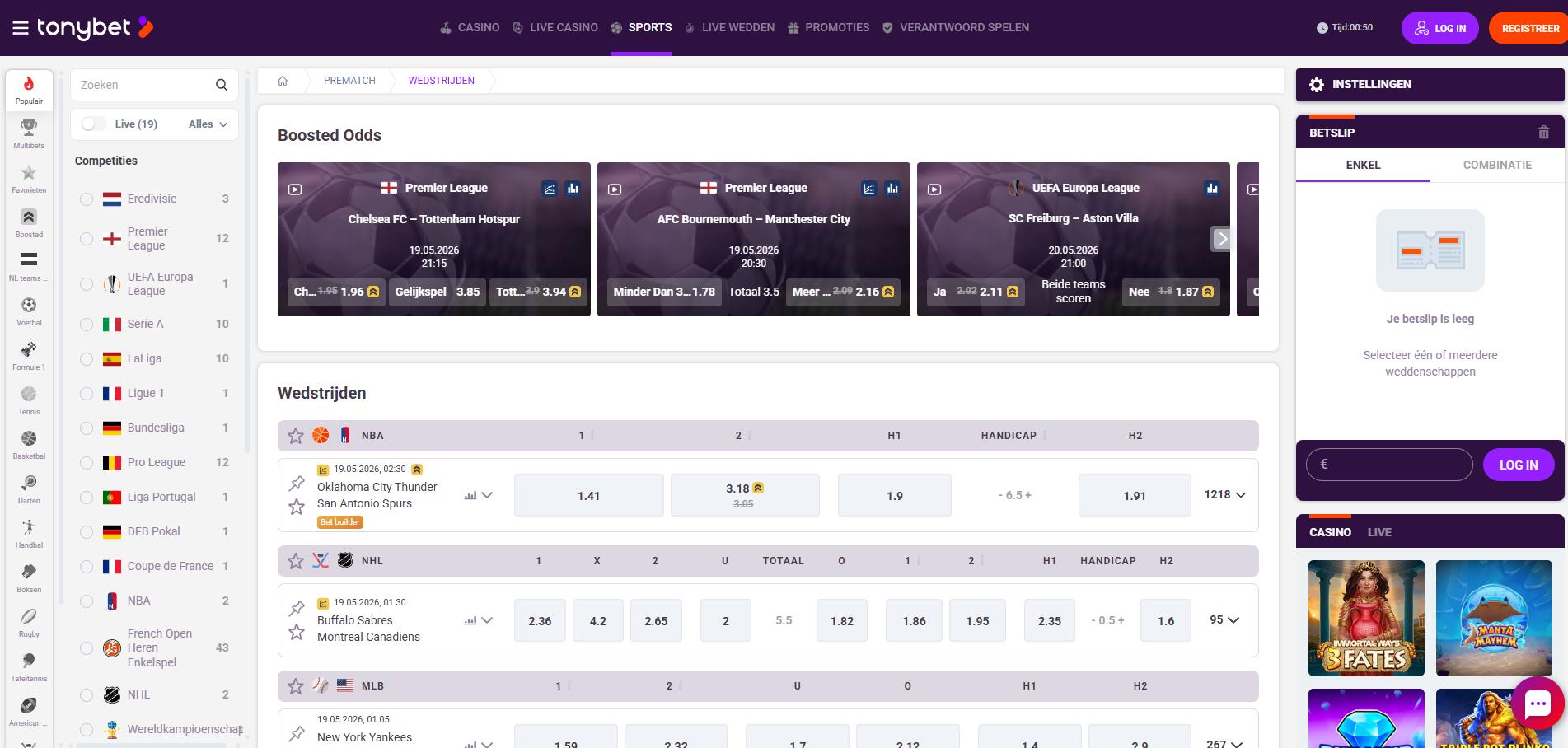Open Tennis icon in the sidebar

tap(29, 394)
